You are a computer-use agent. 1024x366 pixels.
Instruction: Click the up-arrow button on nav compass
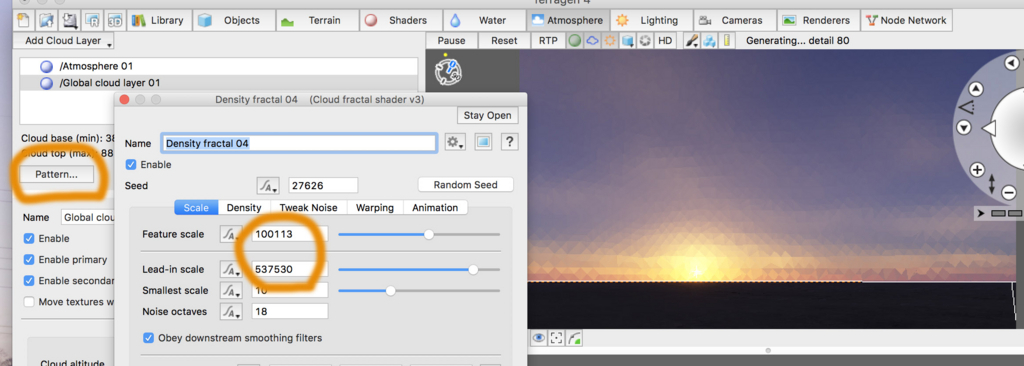click(975, 89)
